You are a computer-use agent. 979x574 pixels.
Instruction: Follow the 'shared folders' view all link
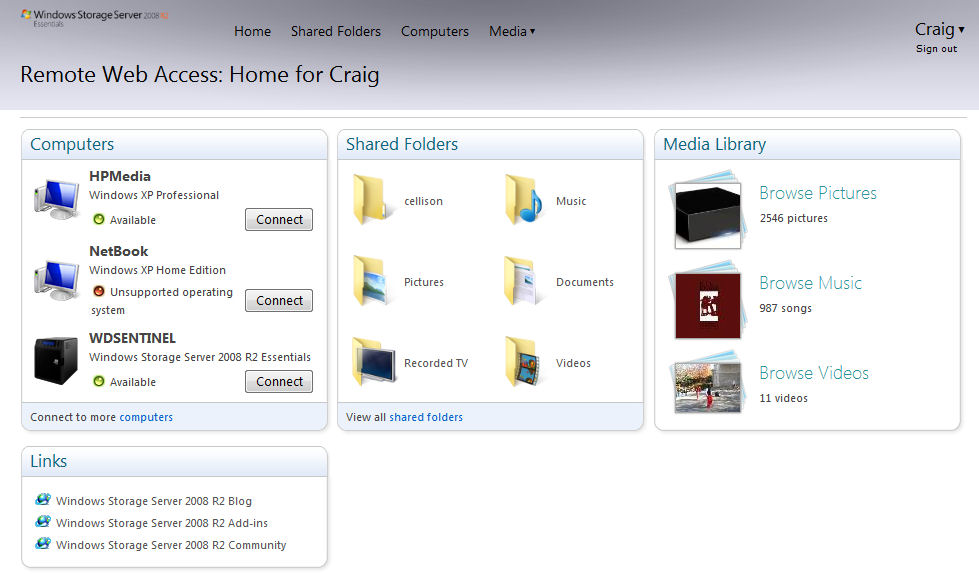[426, 417]
